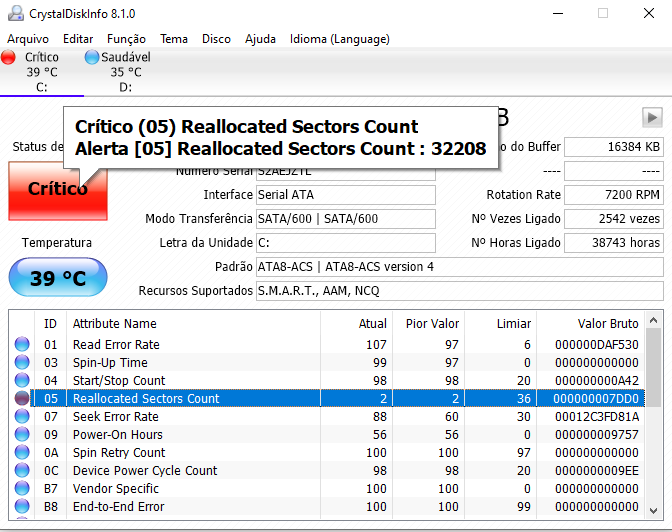
Task: Open the Idioma (Language) menu
Action: coord(339,39)
